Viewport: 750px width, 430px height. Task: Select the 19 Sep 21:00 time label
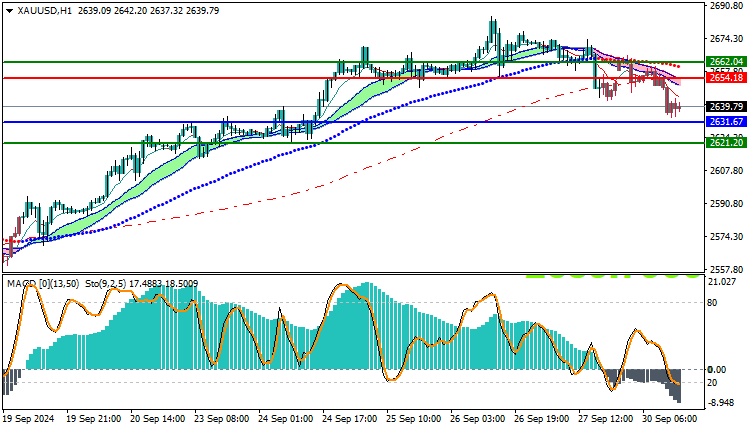tap(93, 419)
